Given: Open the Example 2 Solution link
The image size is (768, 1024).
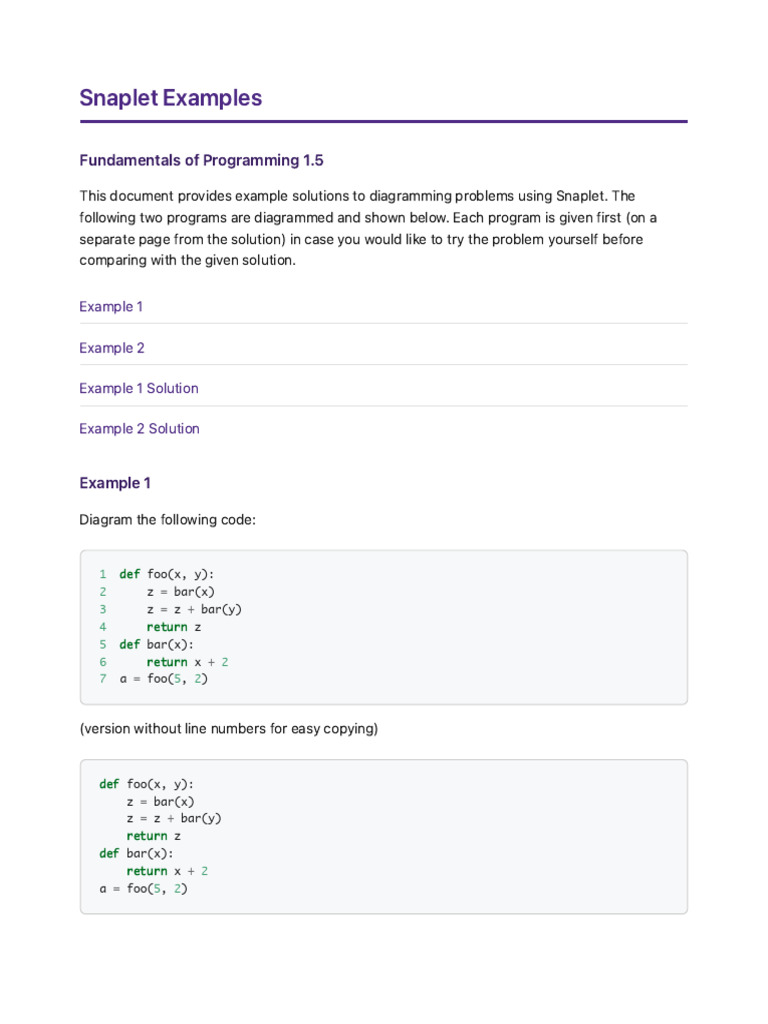Looking at the screenshot, I should [x=139, y=429].
